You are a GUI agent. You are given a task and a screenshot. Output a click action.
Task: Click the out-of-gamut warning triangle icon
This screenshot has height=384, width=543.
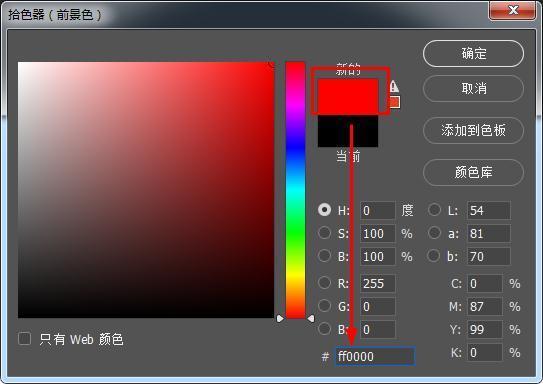[394, 86]
